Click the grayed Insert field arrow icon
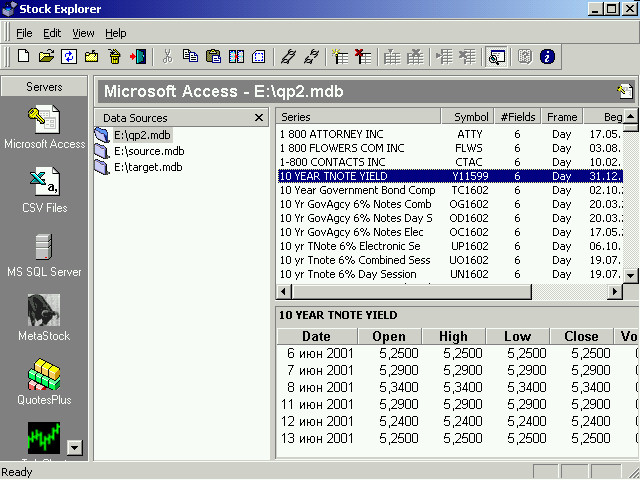Screen dimensions: 640x480 coord(444,56)
